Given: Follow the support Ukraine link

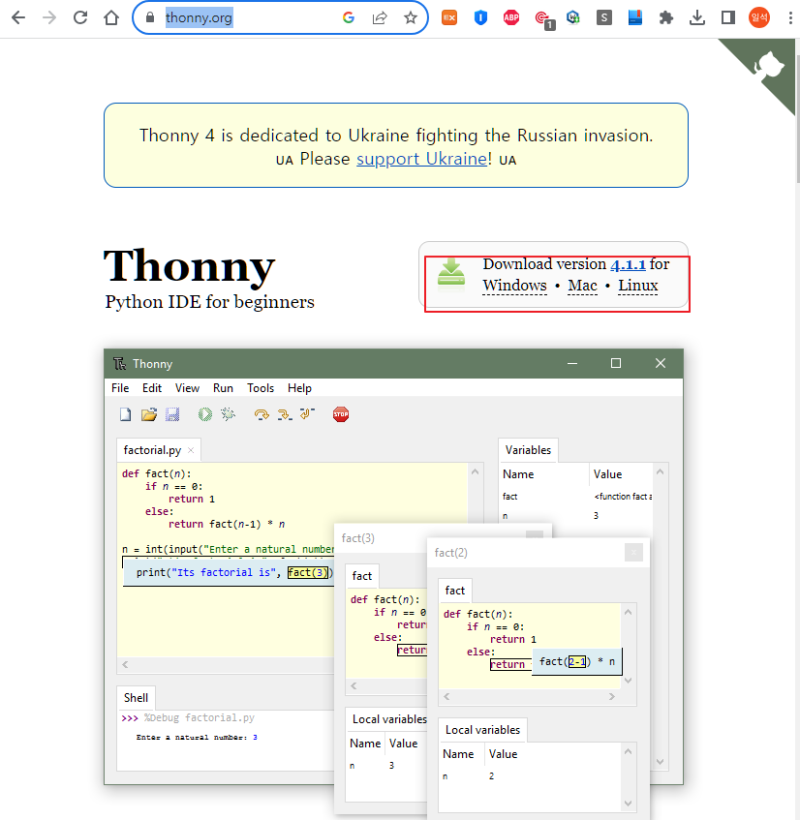Looking at the screenshot, I should click(421, 158).
